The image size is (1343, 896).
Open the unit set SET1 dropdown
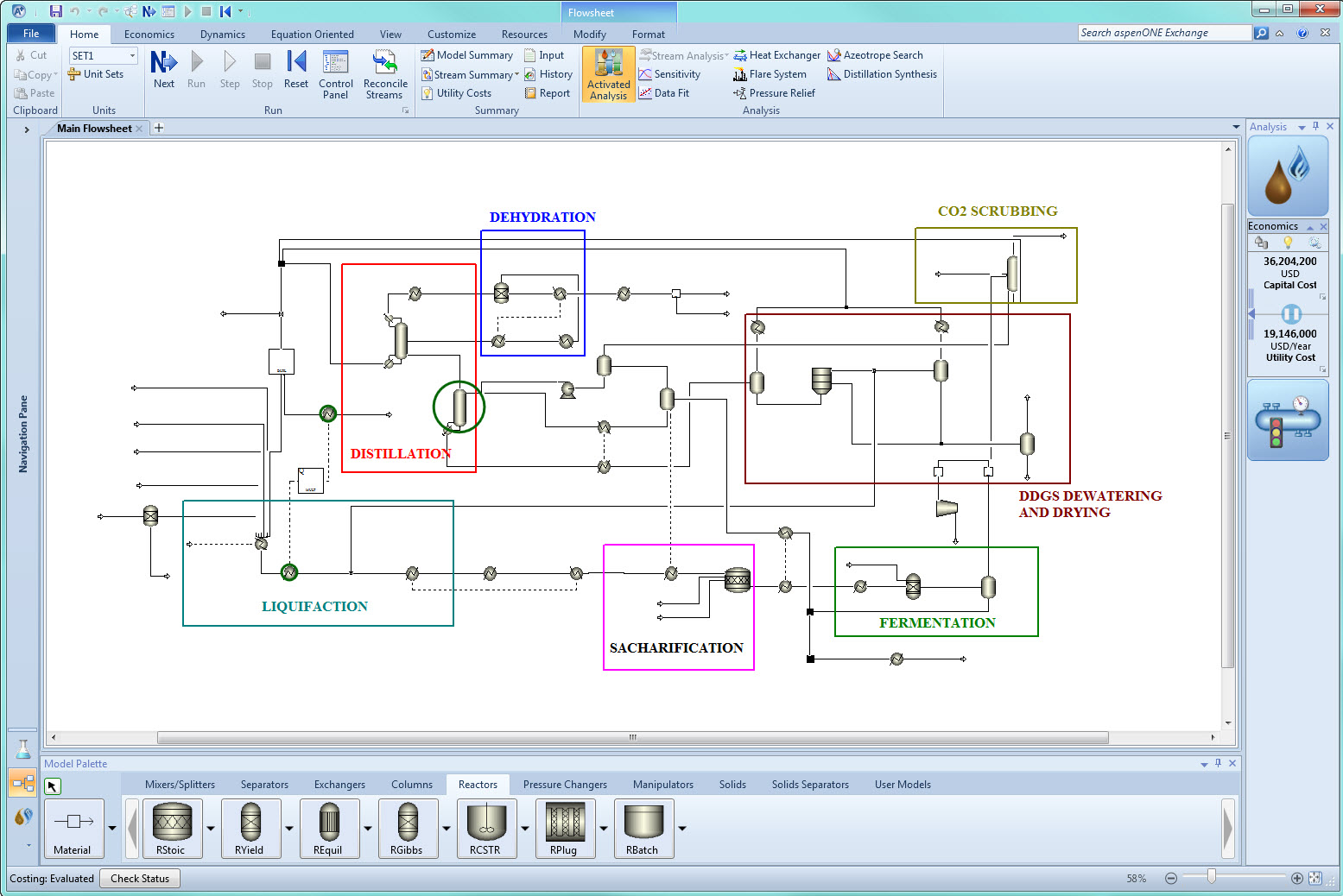point(132,55)
